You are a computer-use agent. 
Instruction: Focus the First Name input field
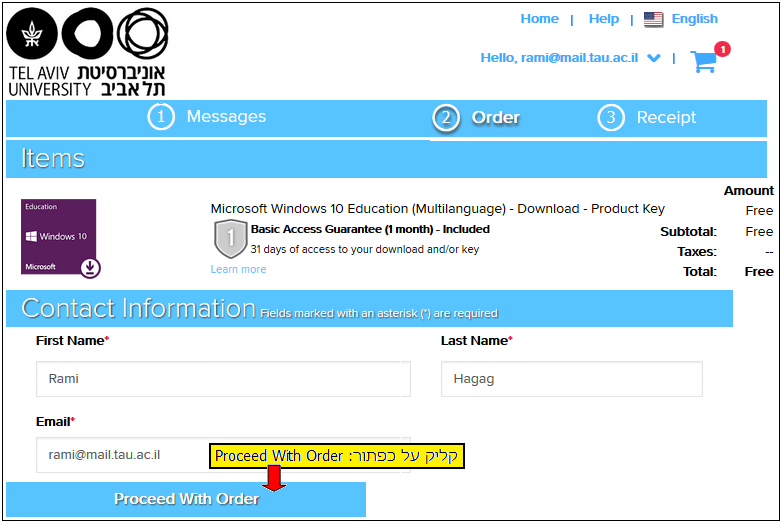pyautogui.click(x=223, y=379)
